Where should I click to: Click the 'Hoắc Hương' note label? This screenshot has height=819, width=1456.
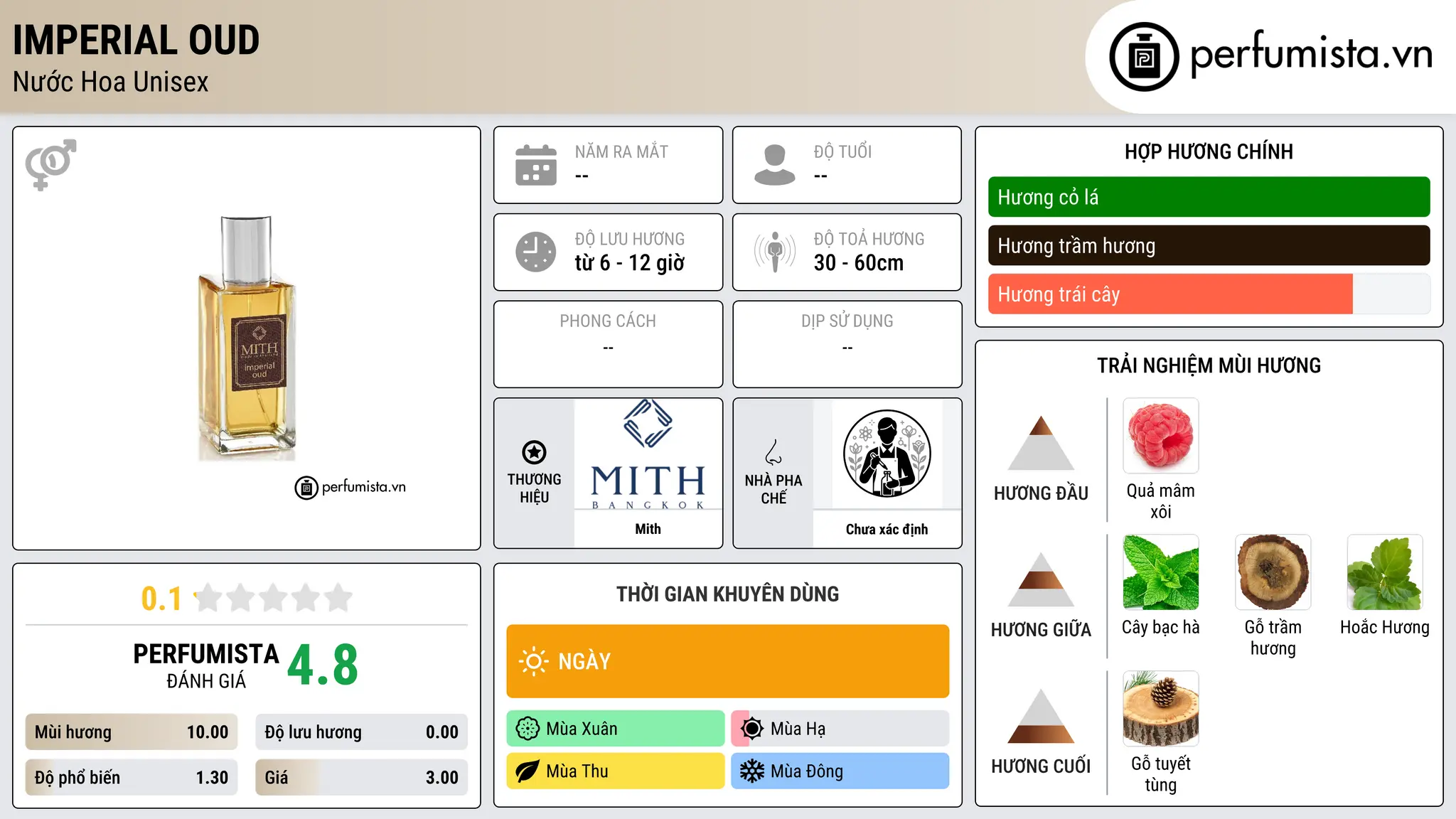(1385, 628)
